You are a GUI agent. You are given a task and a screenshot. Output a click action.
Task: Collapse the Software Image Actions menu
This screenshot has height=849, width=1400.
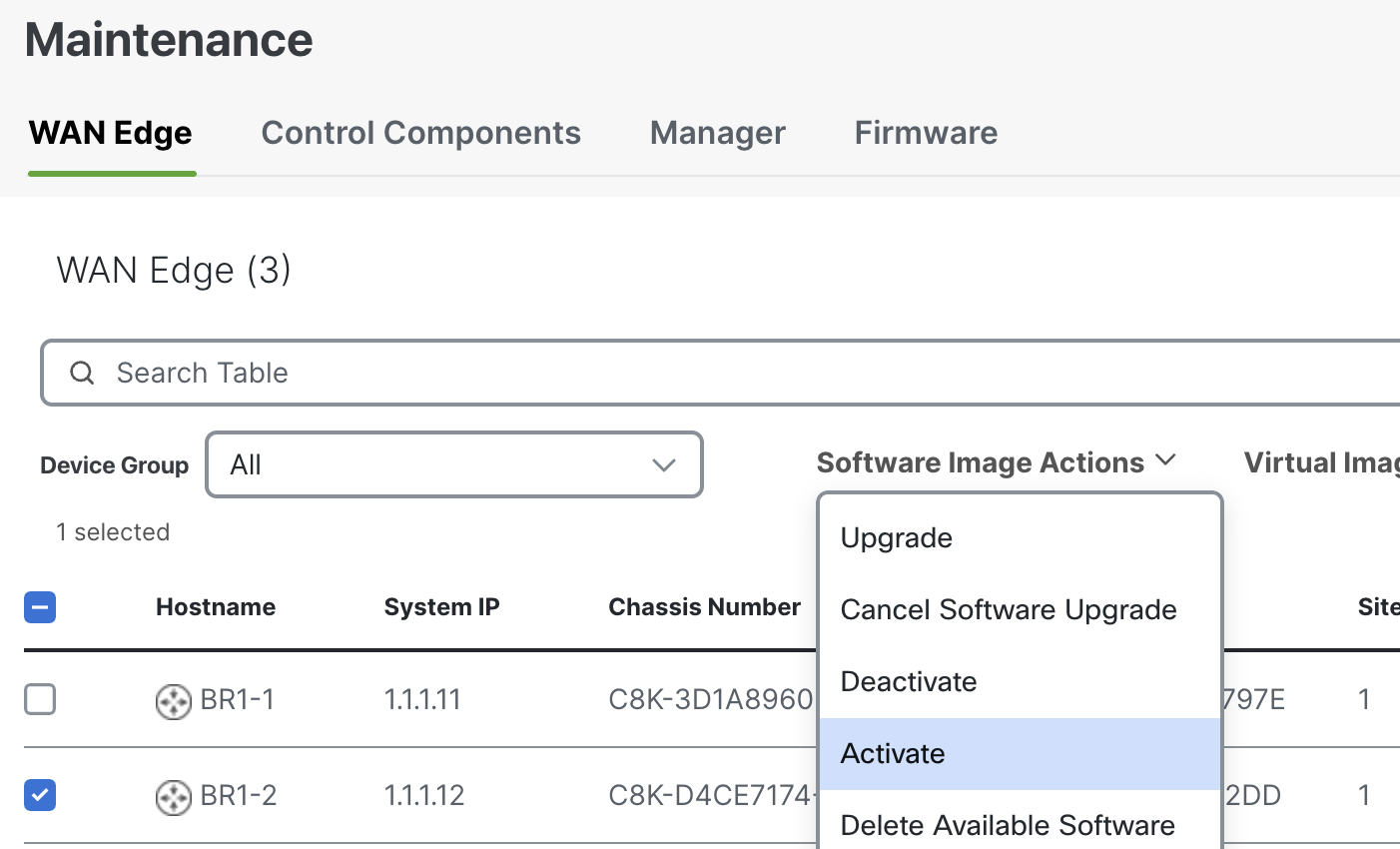click(x=996, y=462)
